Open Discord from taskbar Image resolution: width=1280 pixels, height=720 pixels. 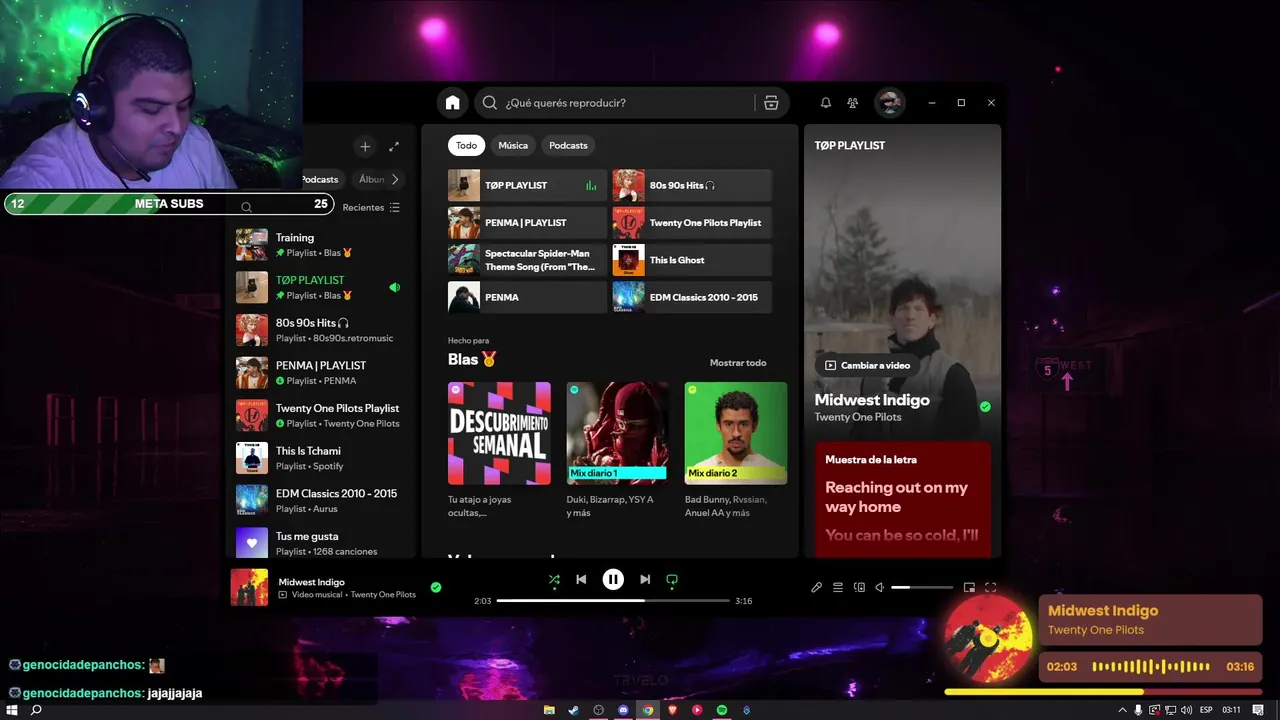[x=623, y=710]
